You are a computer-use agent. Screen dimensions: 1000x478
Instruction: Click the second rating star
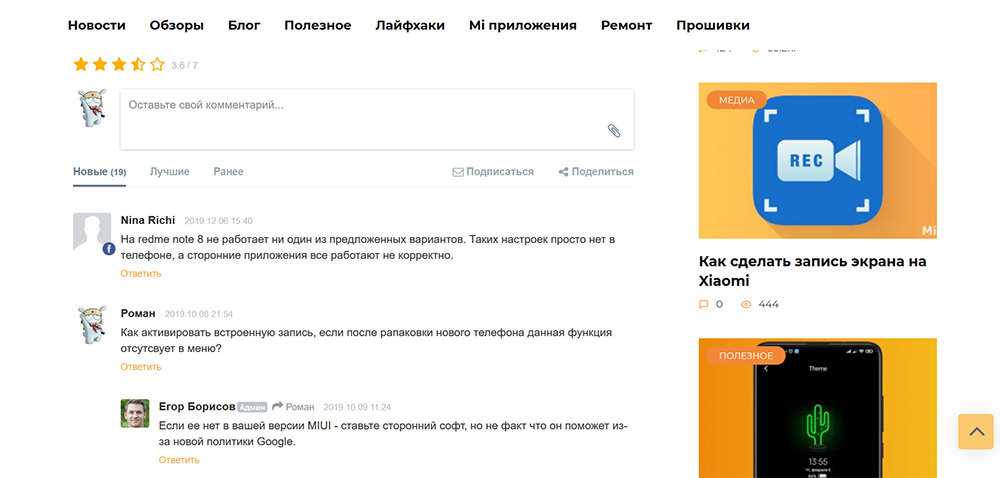(x=99, y=64)
